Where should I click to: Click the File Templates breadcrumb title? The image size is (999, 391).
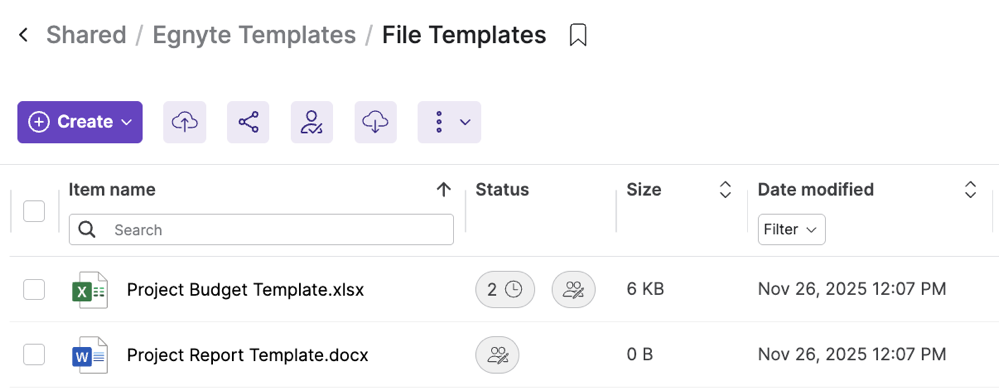pyautogui.click(x=464, y=35)
